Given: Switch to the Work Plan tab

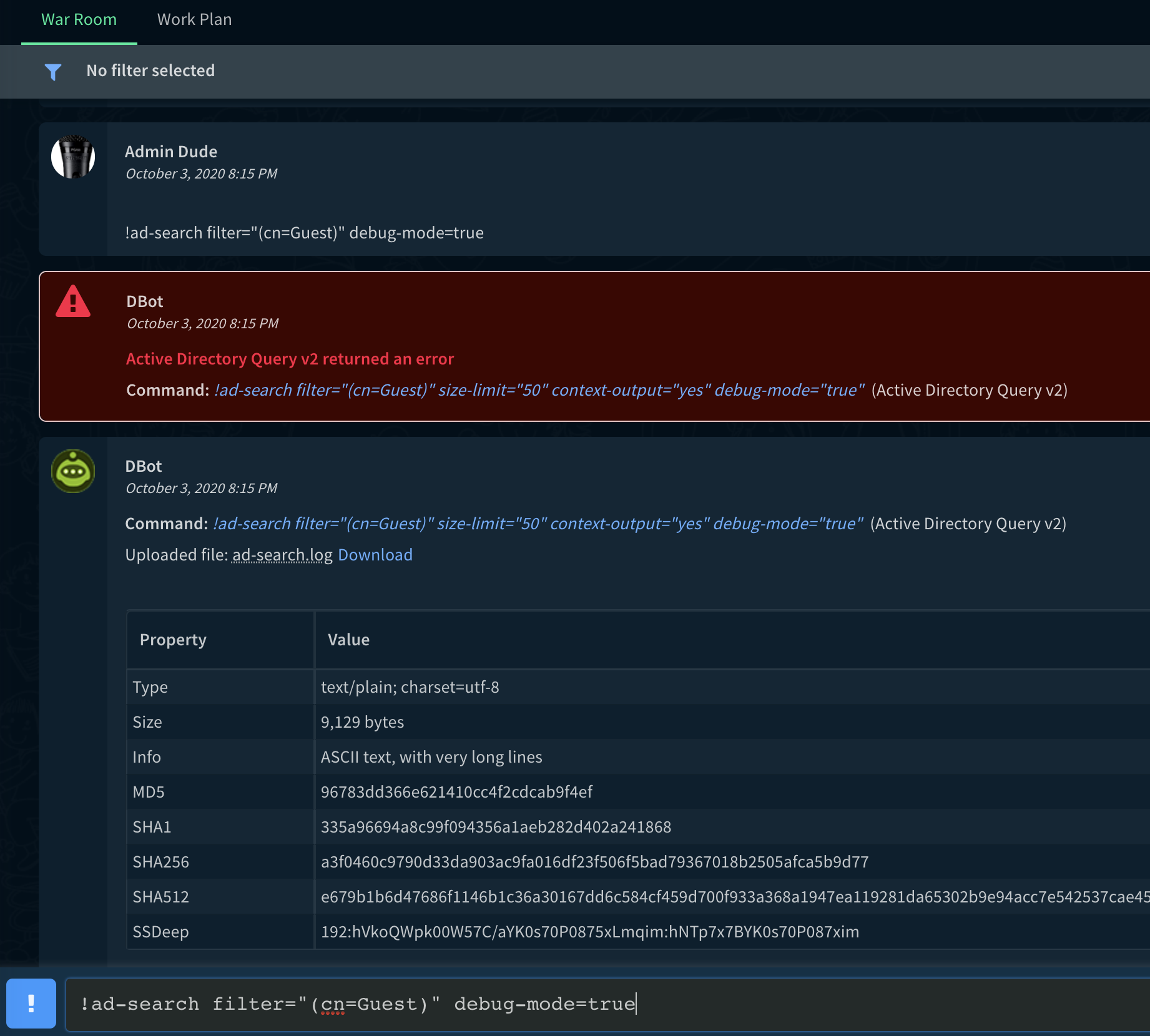Looking at the screenshot, I should (194, 19).
